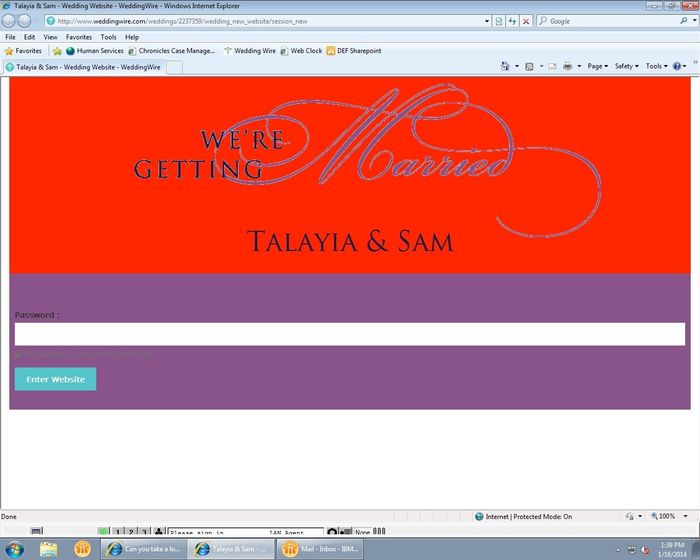Click into the Google search field
This screenshot has height=560, width=700.
(612, 21)
